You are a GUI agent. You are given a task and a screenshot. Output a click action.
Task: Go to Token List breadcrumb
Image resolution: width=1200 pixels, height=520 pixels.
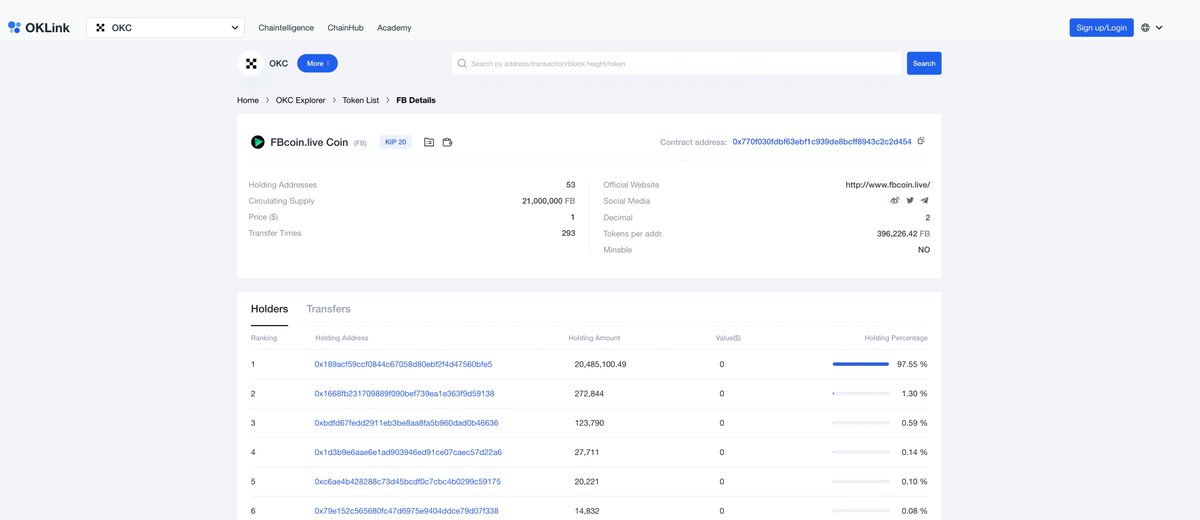click(361, 100)
